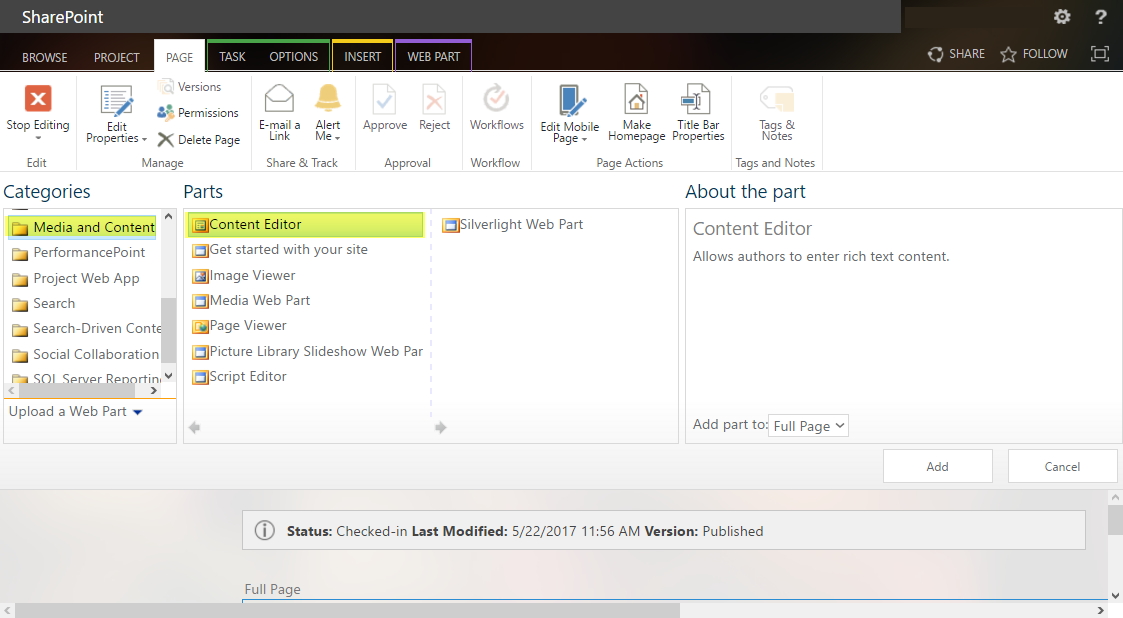Viewport: 1123px width, 618px height.
Task: Click Edit Mobile Page icon
Action: [571, 100]
